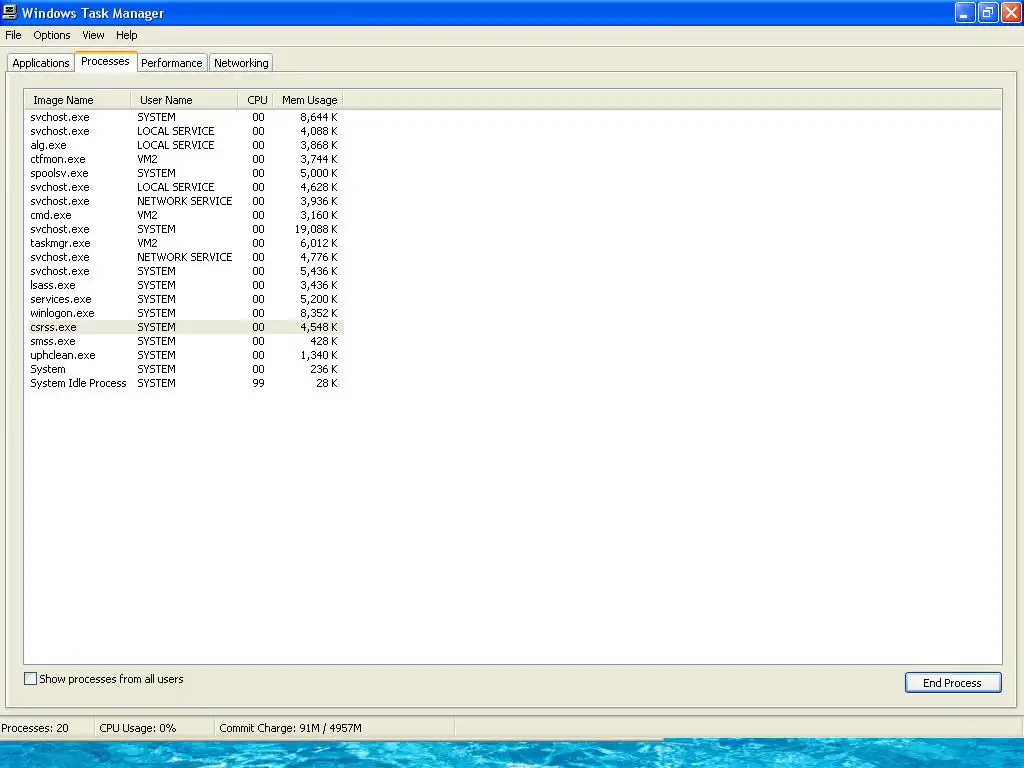Viewport: 1024px width, 768px height.
Task: Select the csrss.exe process
Action: click(184, 327)
